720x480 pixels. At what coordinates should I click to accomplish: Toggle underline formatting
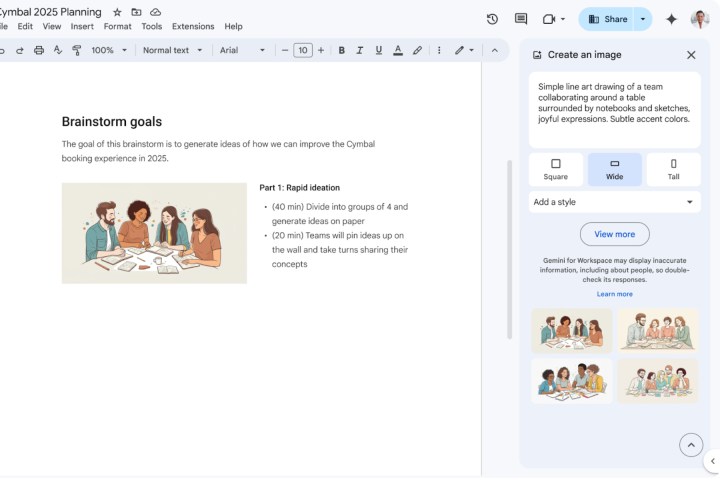[x=378, y=50]
